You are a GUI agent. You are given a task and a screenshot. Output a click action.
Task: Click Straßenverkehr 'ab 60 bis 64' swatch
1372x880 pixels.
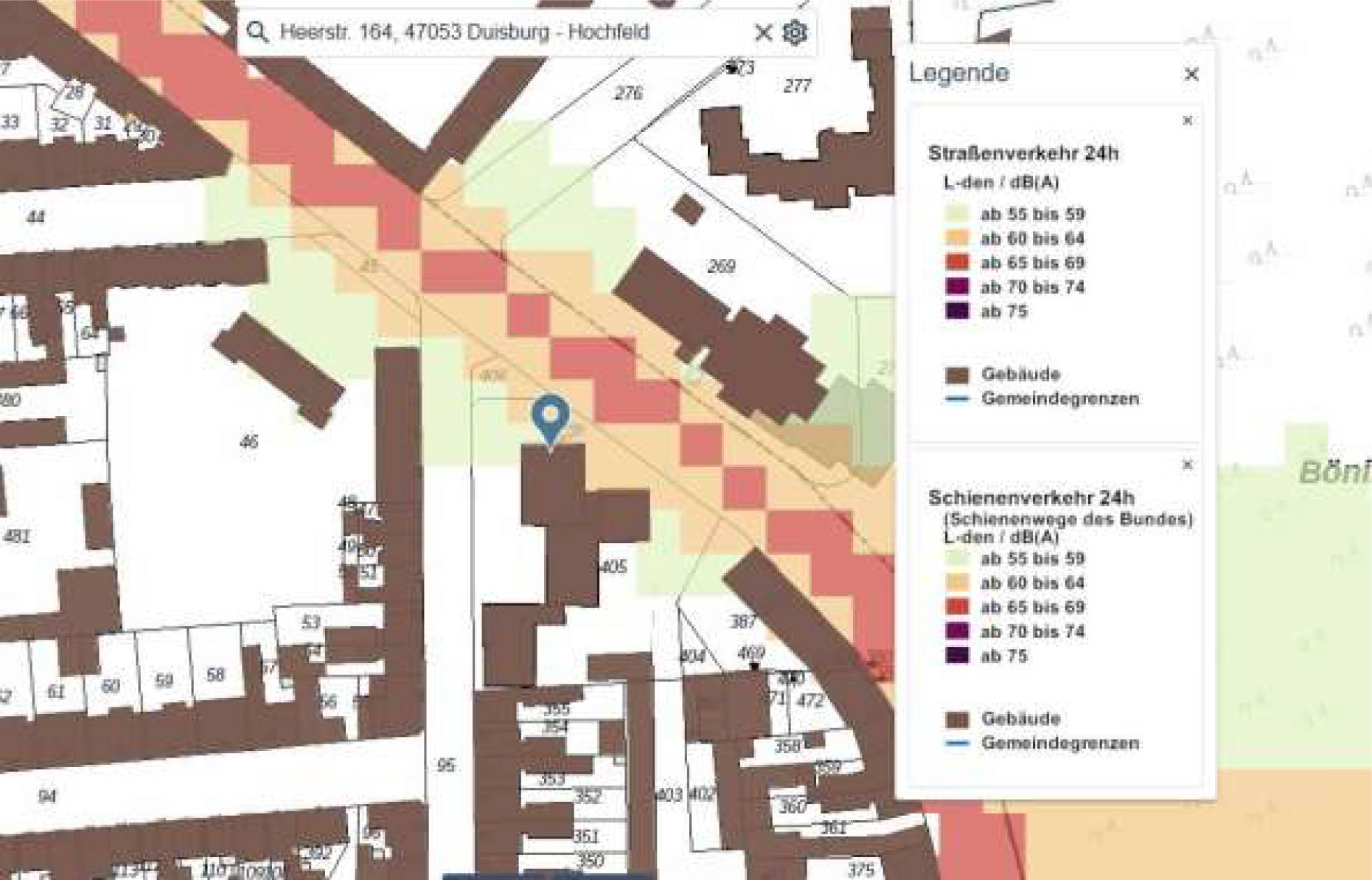(x=957, y=238)
